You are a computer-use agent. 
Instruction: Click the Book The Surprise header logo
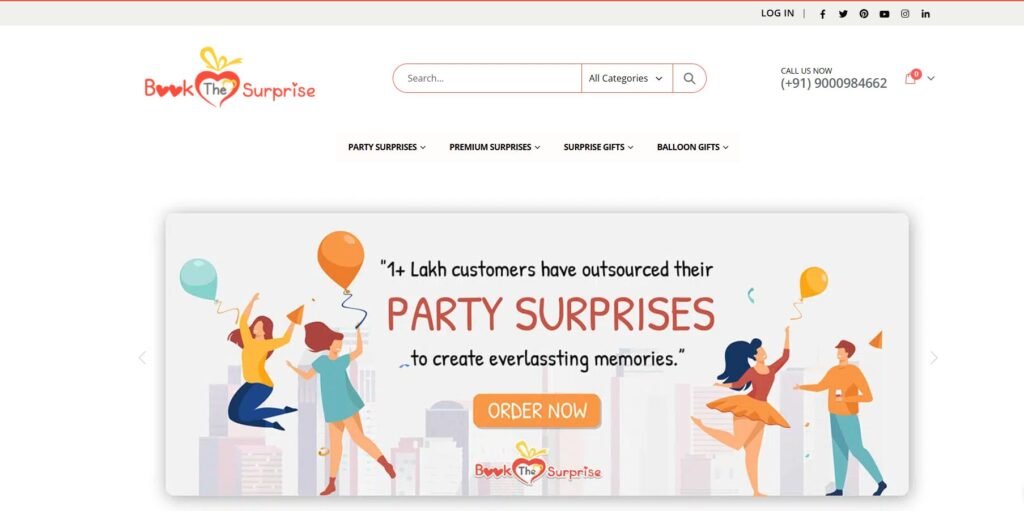pyautogui.click(x=230, y=77)
